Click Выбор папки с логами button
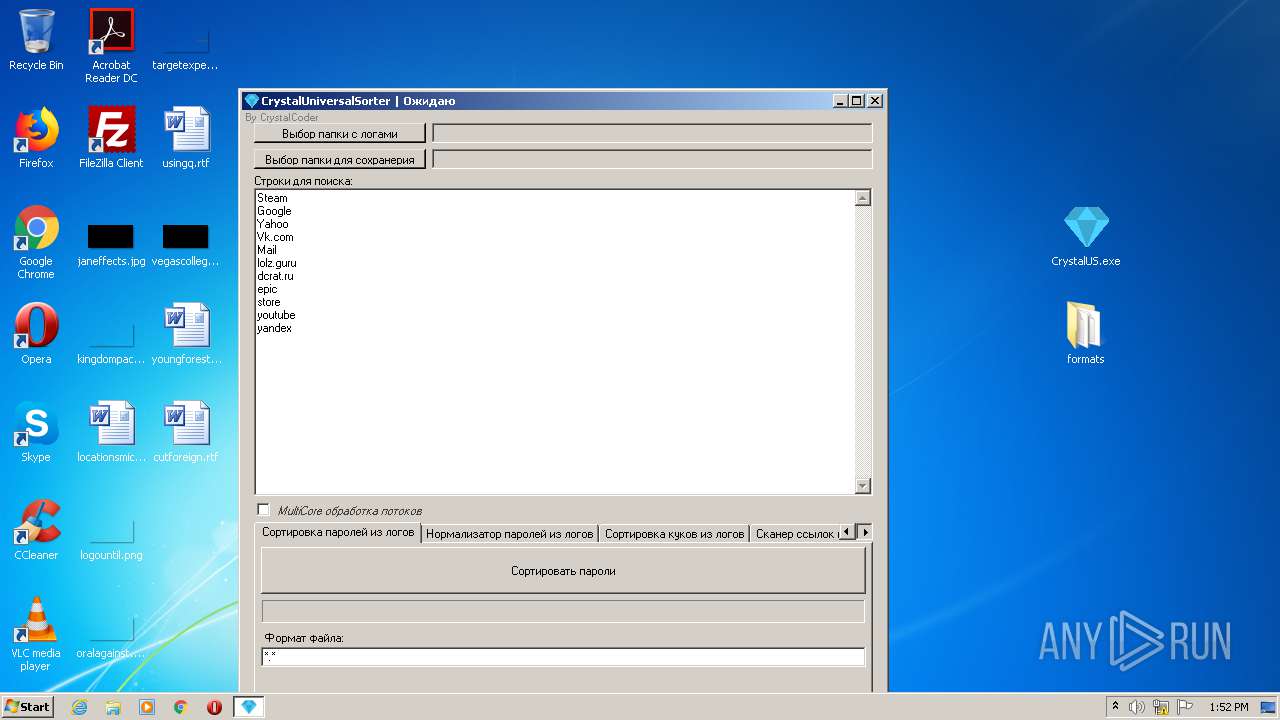This screenshot has width=1280, height=720. tap(340, 133)
